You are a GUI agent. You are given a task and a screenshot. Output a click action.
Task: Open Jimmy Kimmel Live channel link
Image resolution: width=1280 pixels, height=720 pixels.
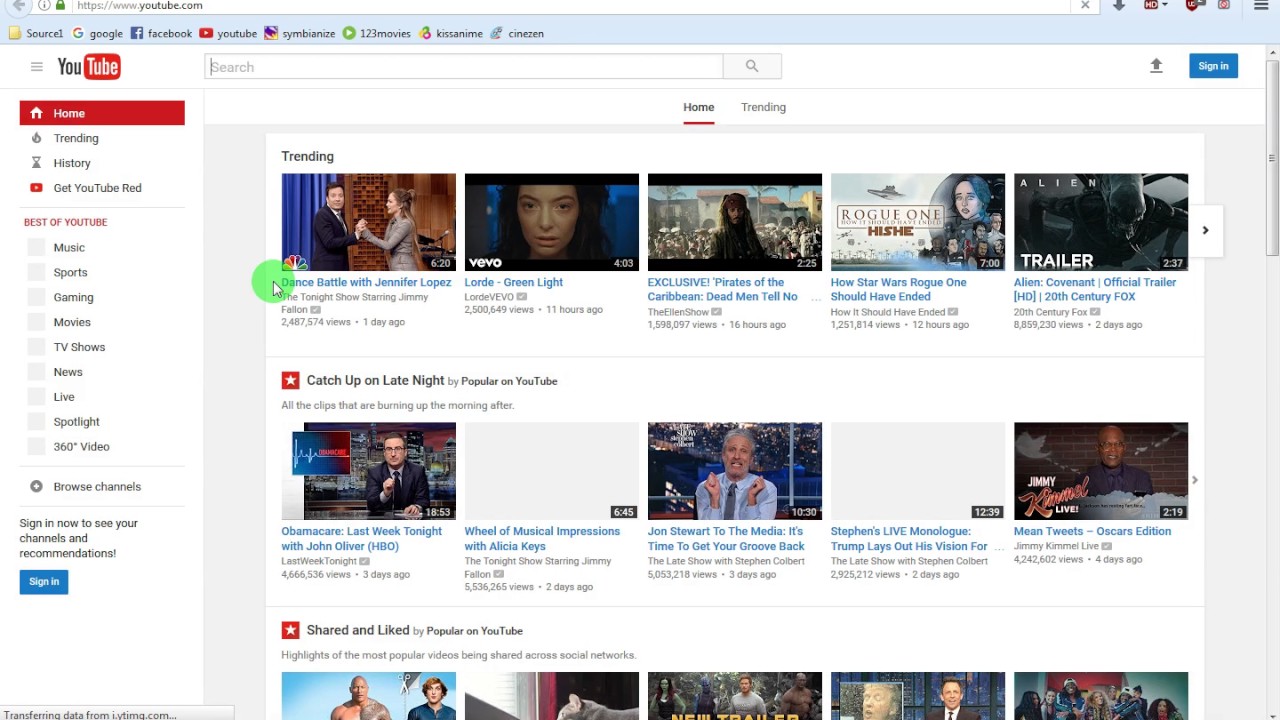point(1056,546)
